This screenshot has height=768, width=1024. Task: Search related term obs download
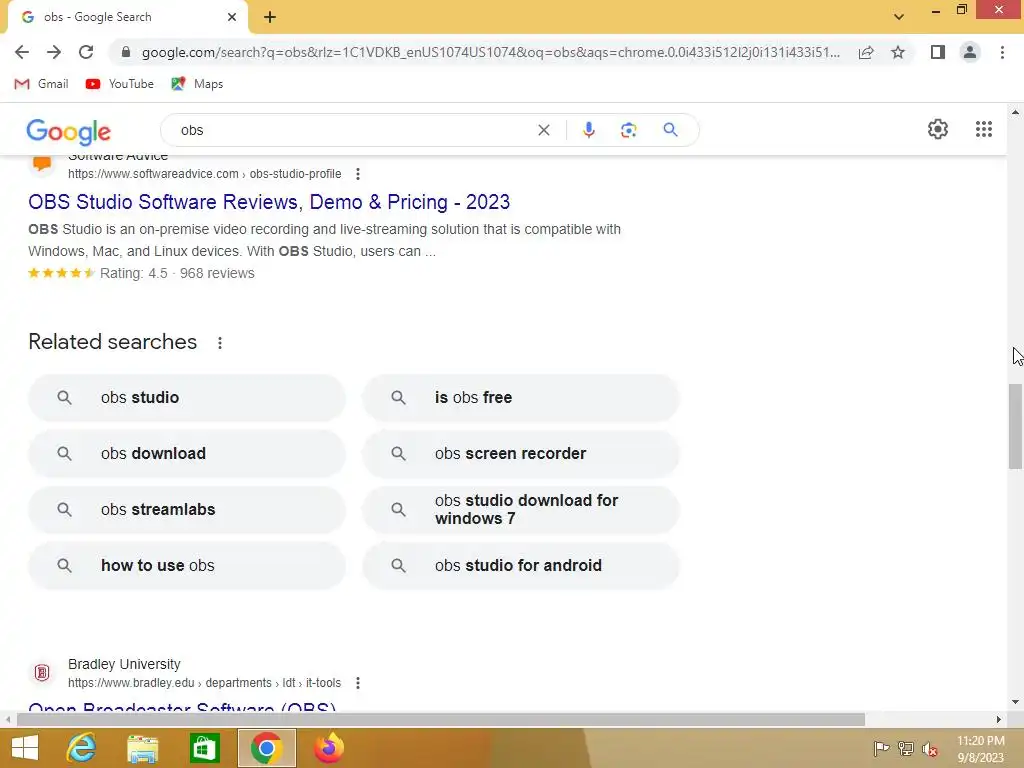[x=187, y=453]
